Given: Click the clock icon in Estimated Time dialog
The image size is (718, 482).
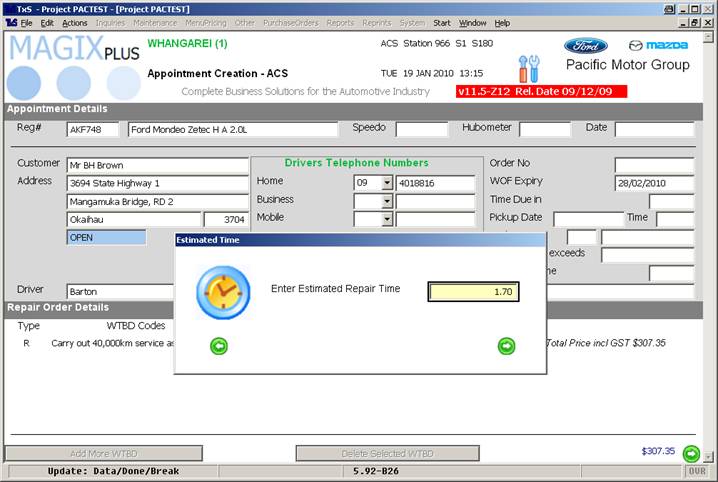Looking at the screenshot, I should click(x=223, y=292).
